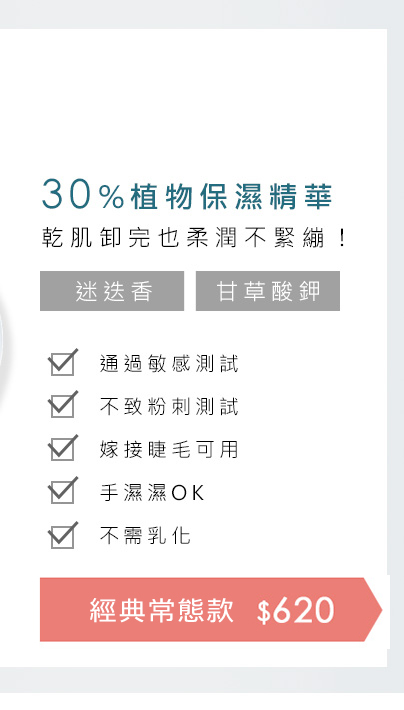Click the $620 price text
404x710 pixels.
(x=295, y=610)
